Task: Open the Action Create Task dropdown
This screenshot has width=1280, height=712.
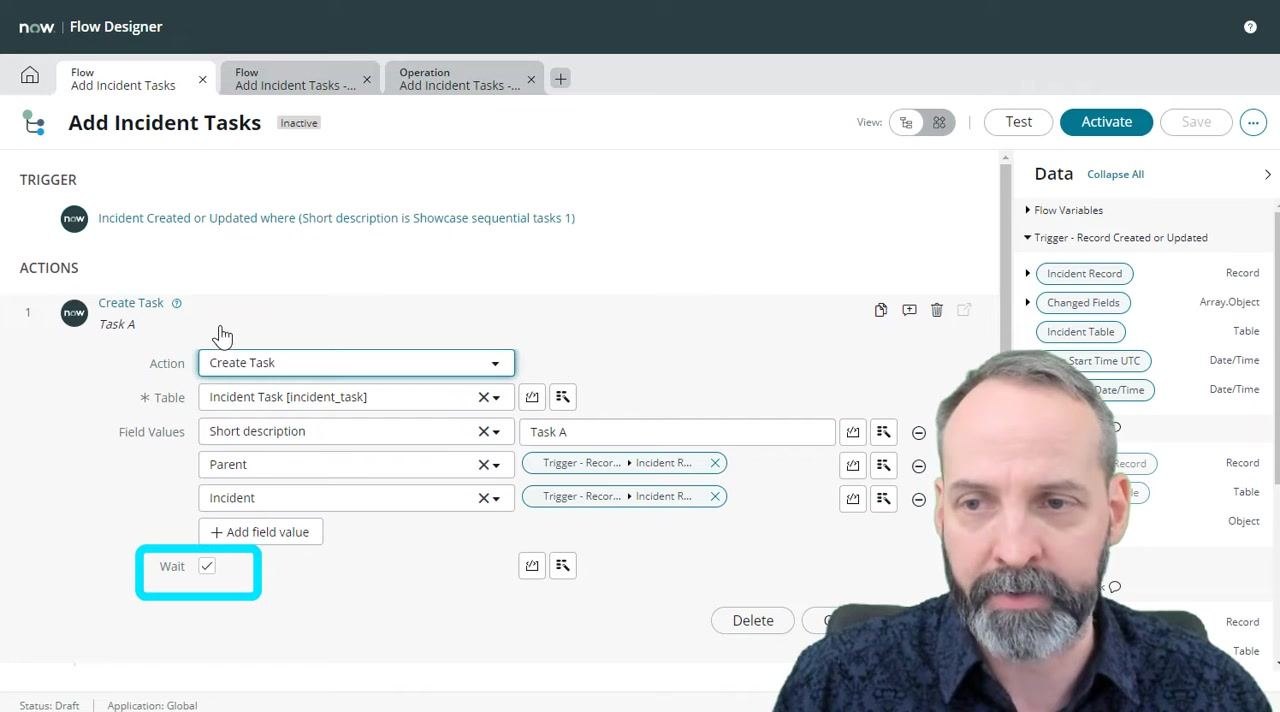Action: (x=356, y=363)
